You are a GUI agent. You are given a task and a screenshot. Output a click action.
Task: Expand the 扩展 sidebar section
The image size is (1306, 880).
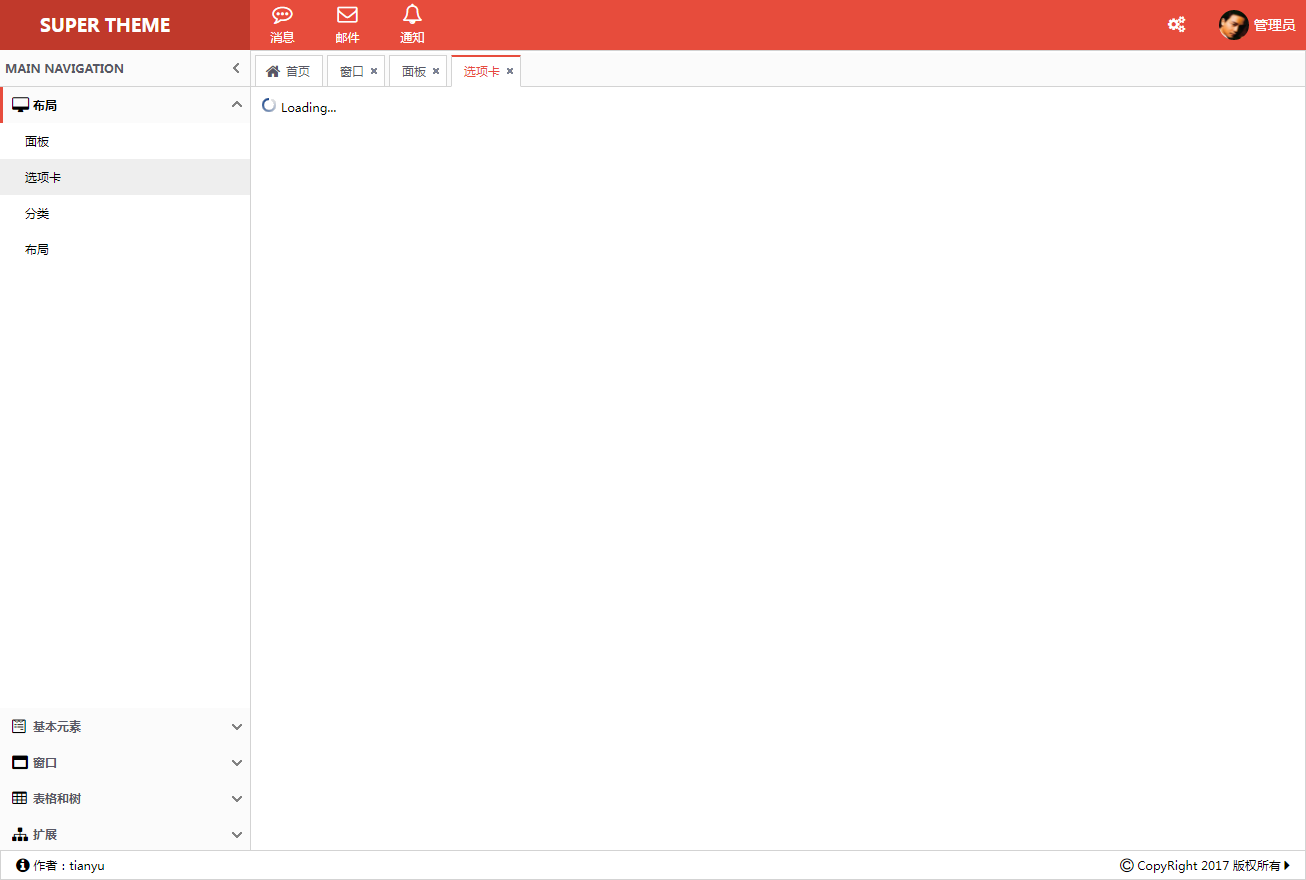(x=237, y=835)
